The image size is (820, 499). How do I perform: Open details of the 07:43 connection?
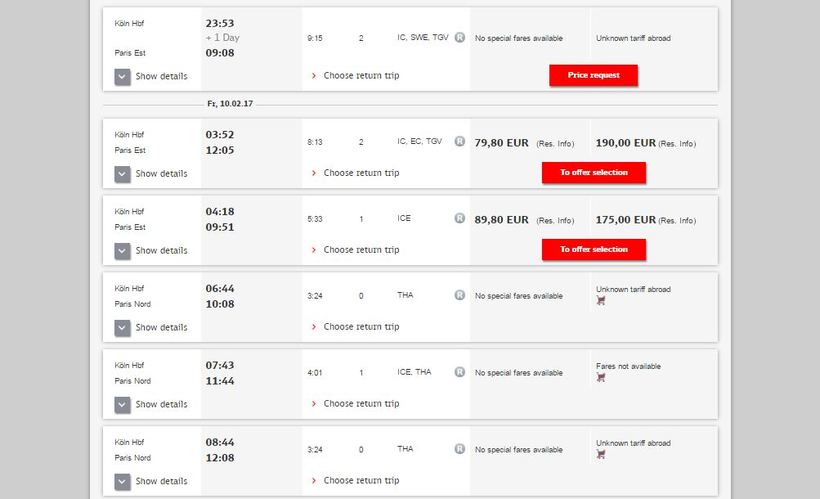[123, 405]
